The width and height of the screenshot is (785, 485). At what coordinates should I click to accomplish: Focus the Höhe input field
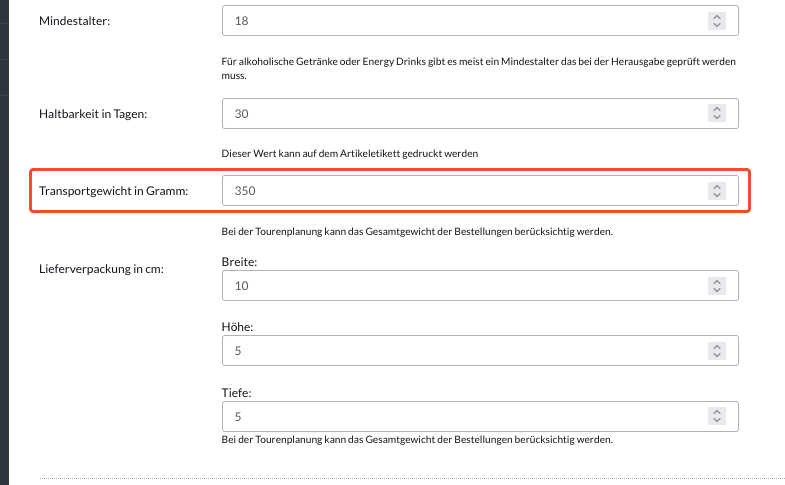tap(480, 351)
